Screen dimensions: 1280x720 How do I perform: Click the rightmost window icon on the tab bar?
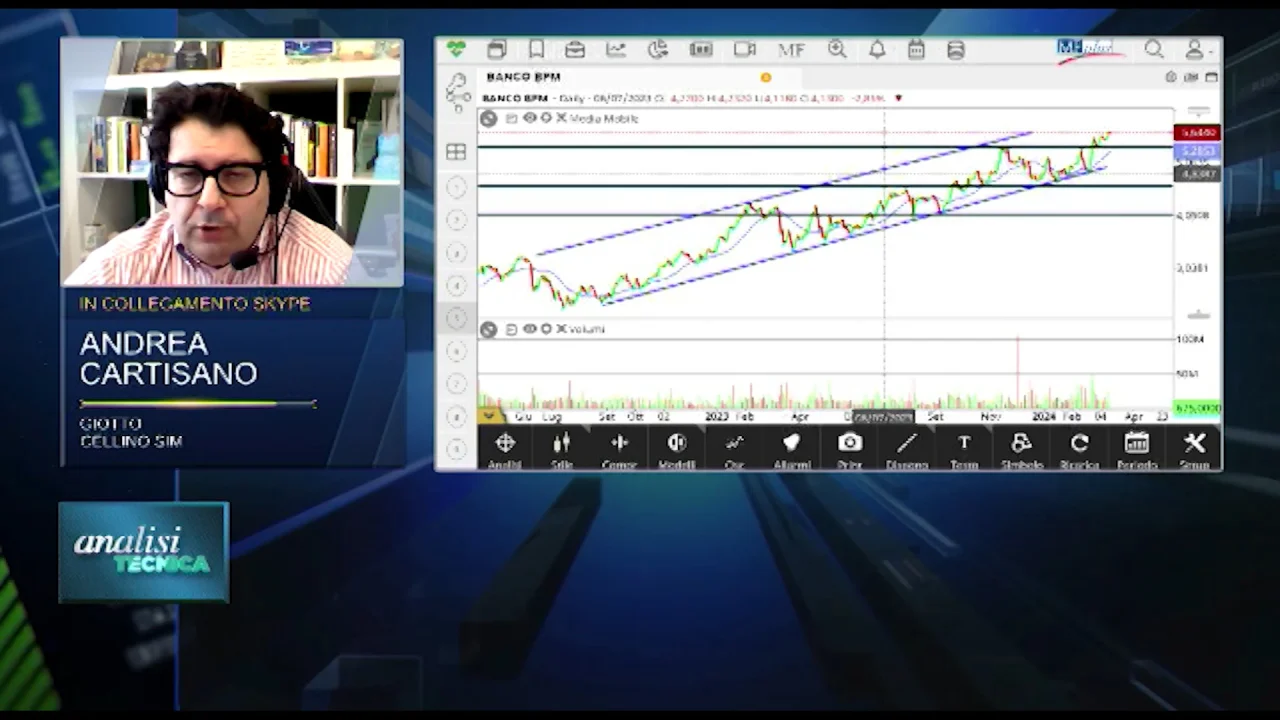click(x=1211, y=77)
